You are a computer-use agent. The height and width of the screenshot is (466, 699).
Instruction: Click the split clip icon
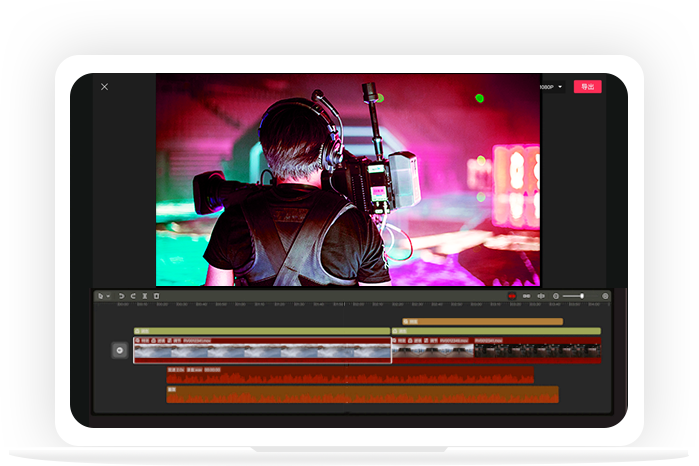tap(145, 296)
